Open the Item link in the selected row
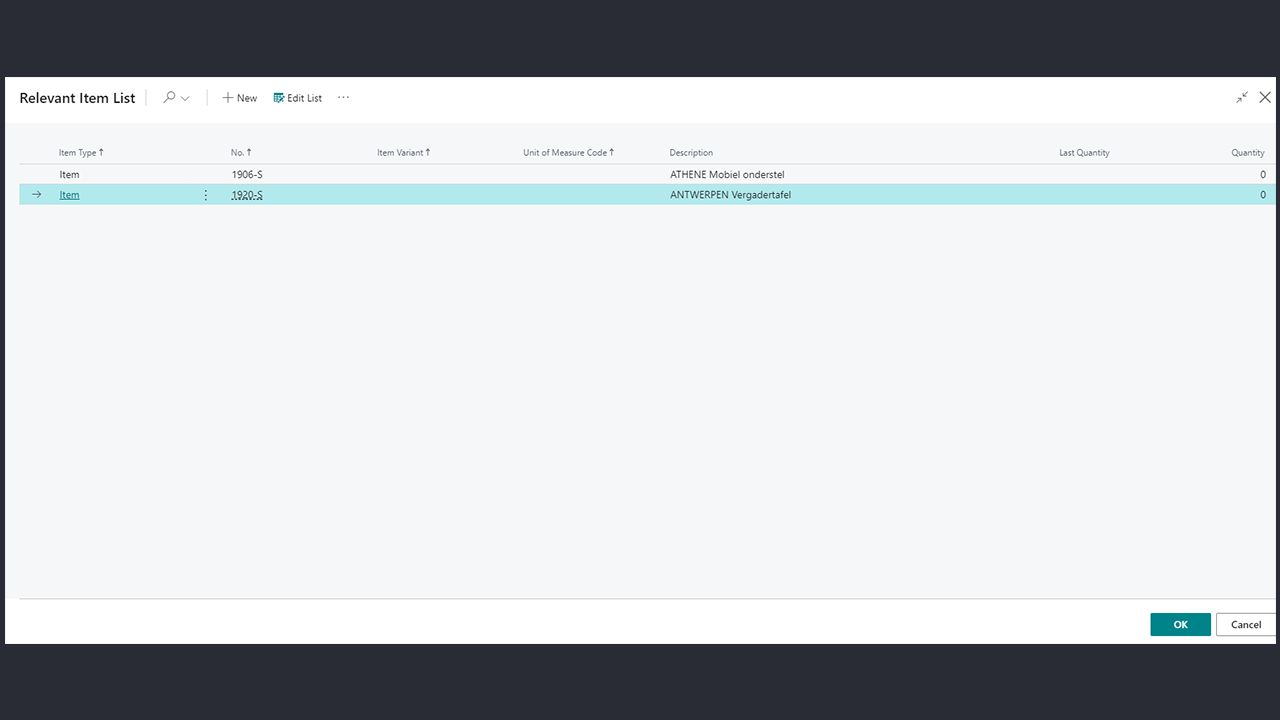 click(69, 195)
